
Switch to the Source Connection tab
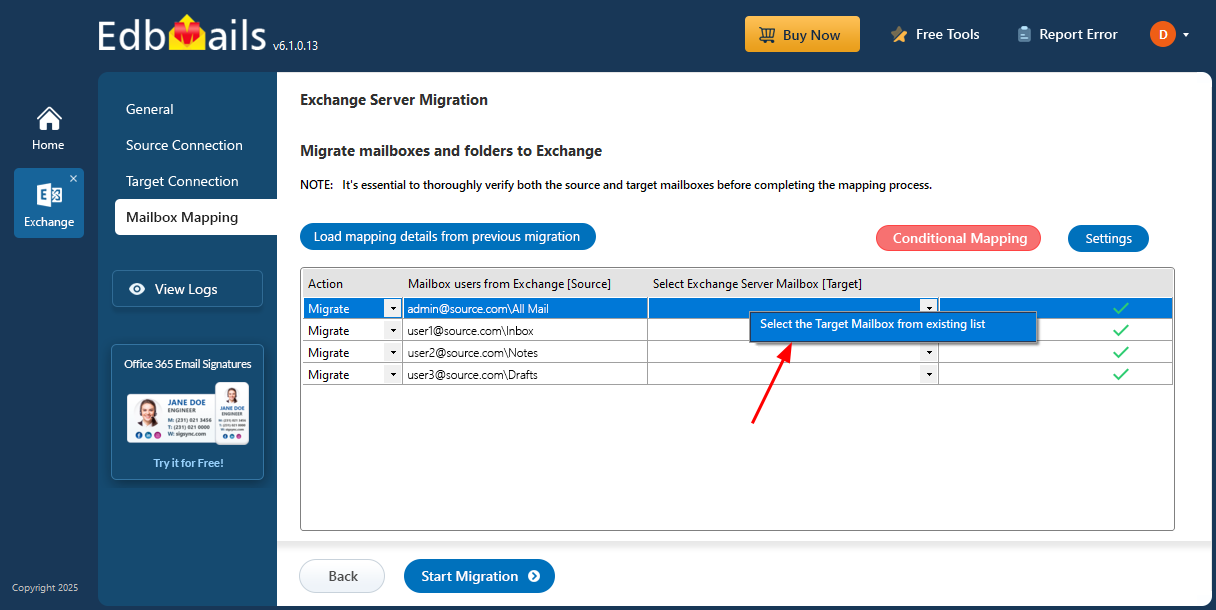(x=184, y=145)
